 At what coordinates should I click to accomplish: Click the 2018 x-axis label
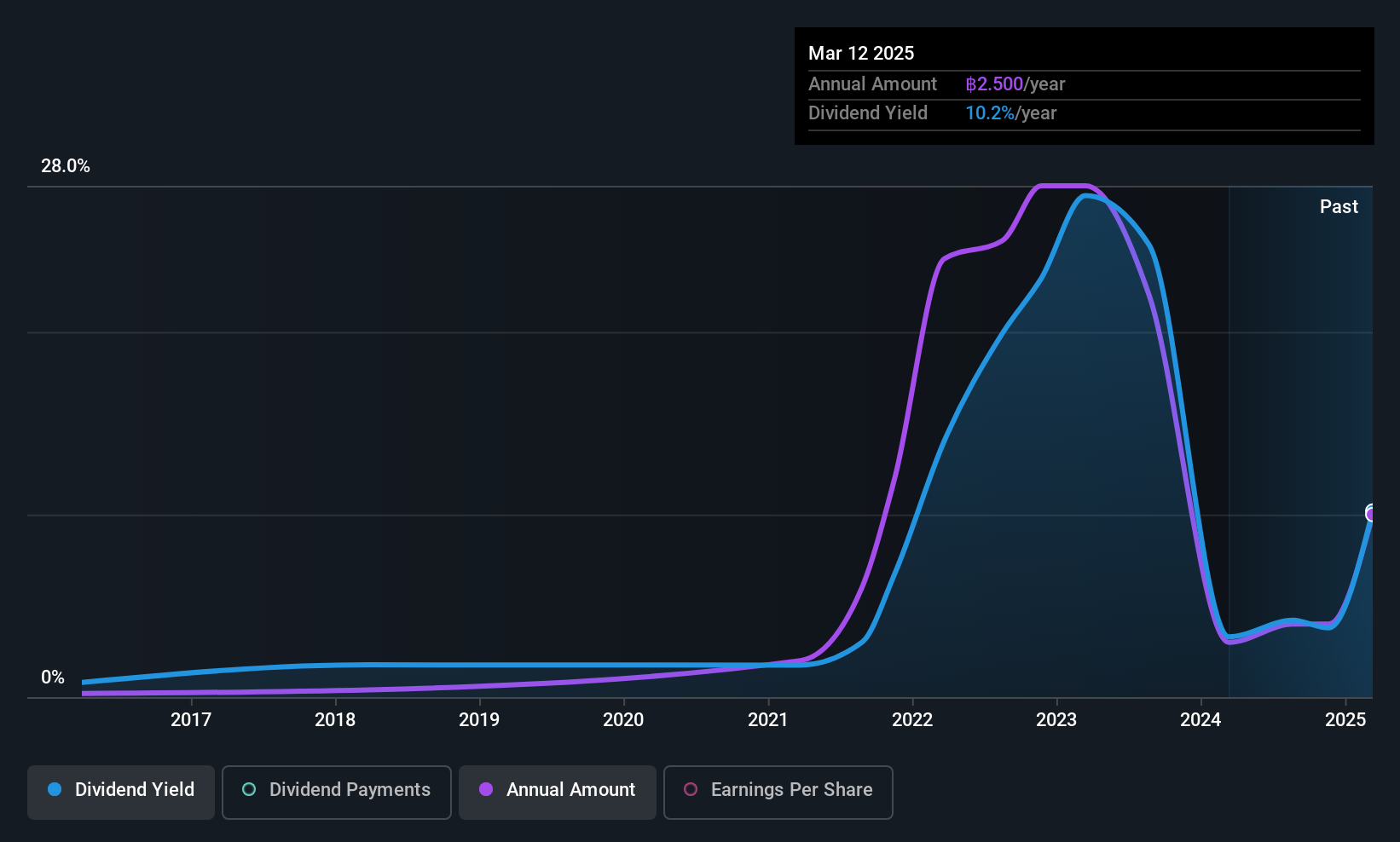click(x=335, y=720)
